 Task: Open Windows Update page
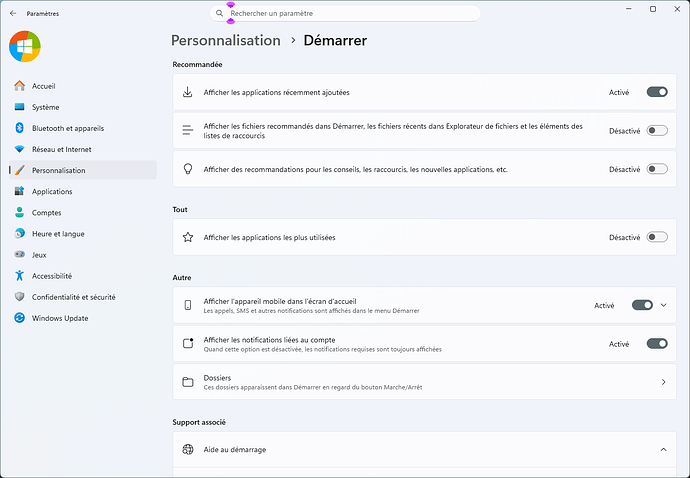pyautogui.click(x=83, y=318)
